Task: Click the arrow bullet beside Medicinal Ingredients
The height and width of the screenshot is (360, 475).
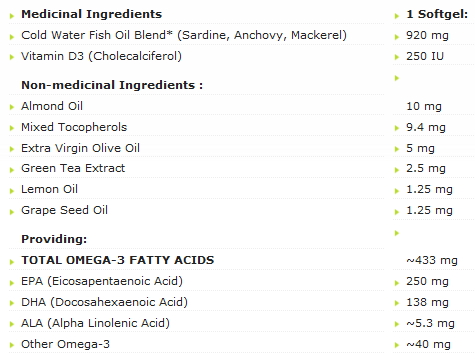Action: coord(12,16)
